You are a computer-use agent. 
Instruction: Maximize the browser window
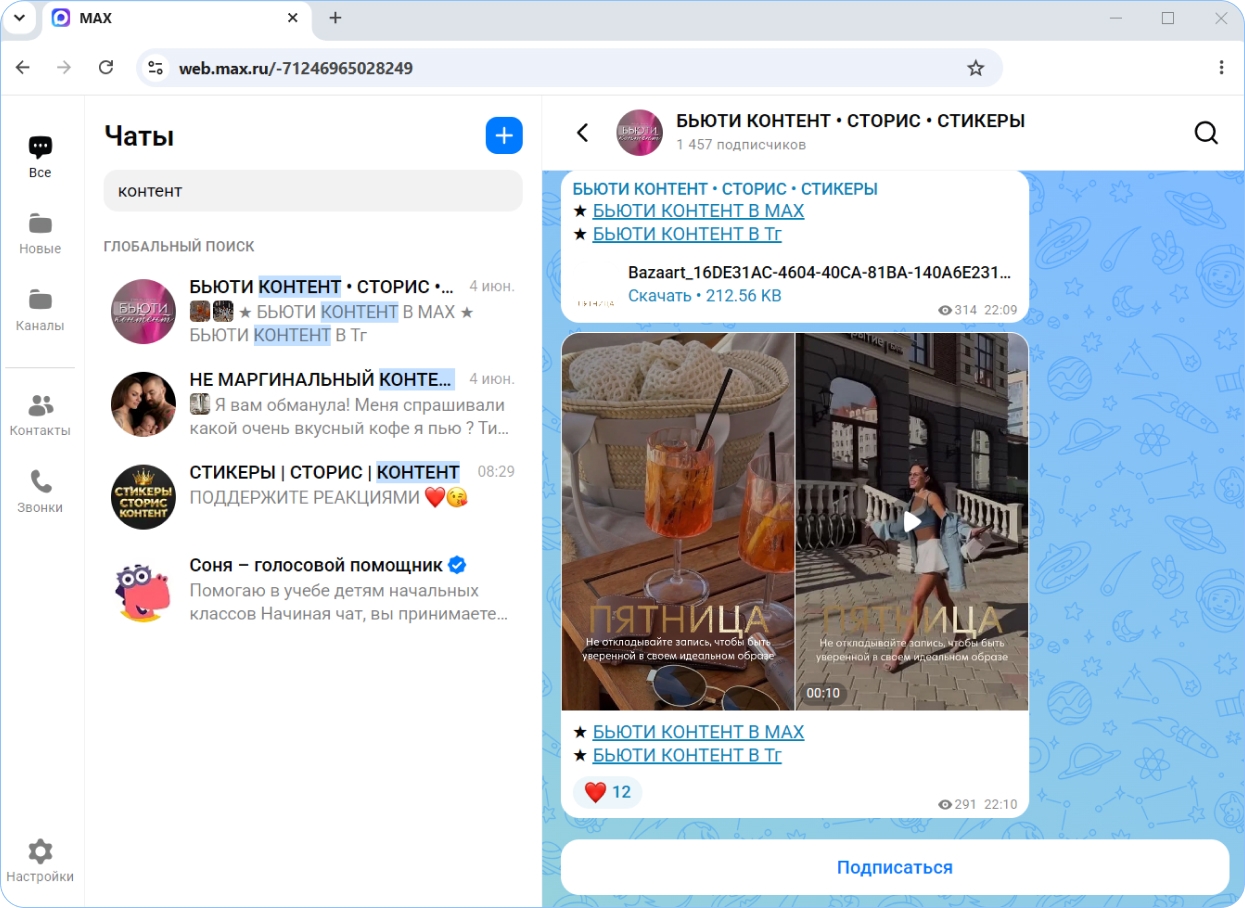1168,18
